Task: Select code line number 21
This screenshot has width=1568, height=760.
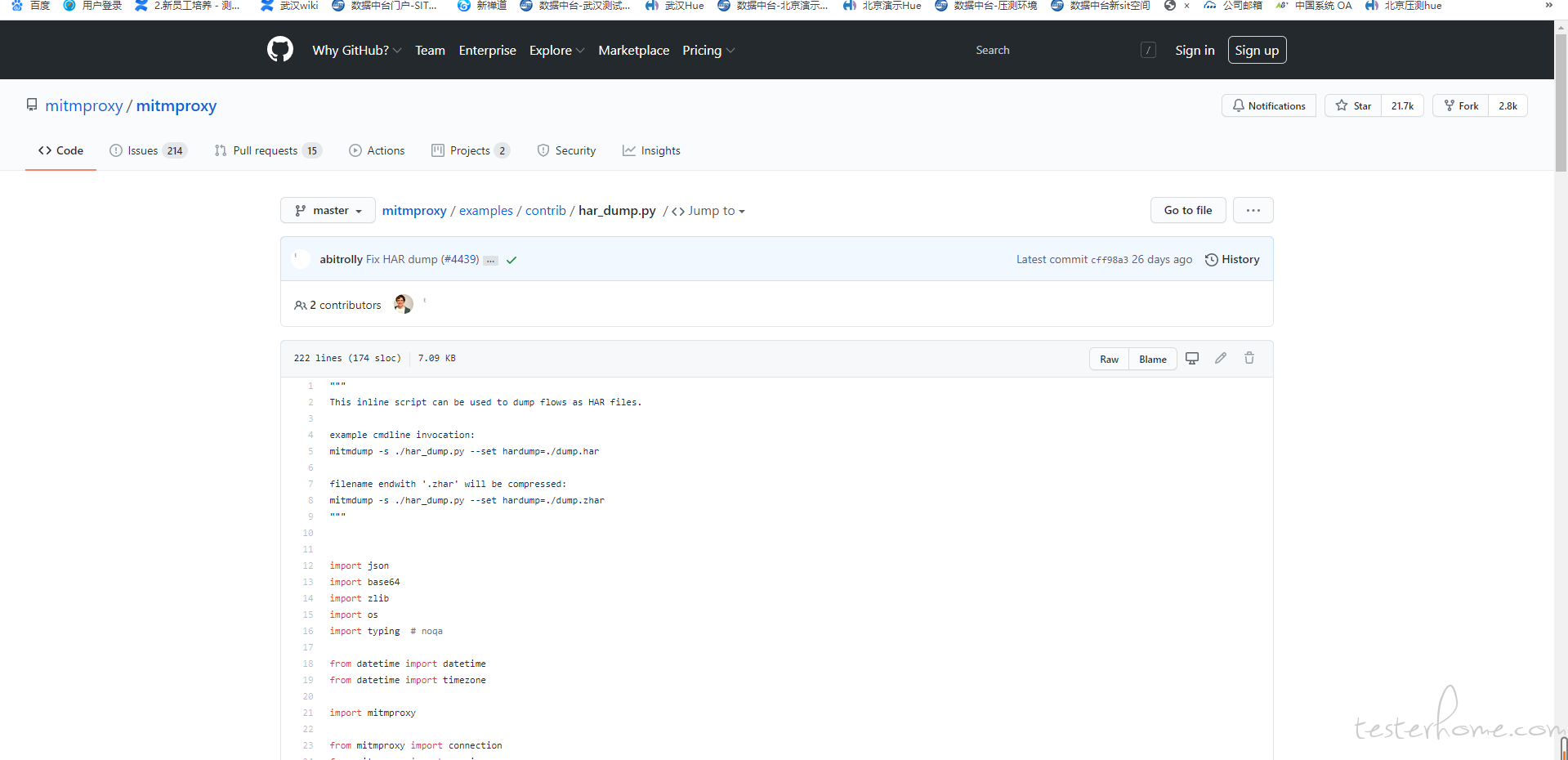Action: [308, 713]
